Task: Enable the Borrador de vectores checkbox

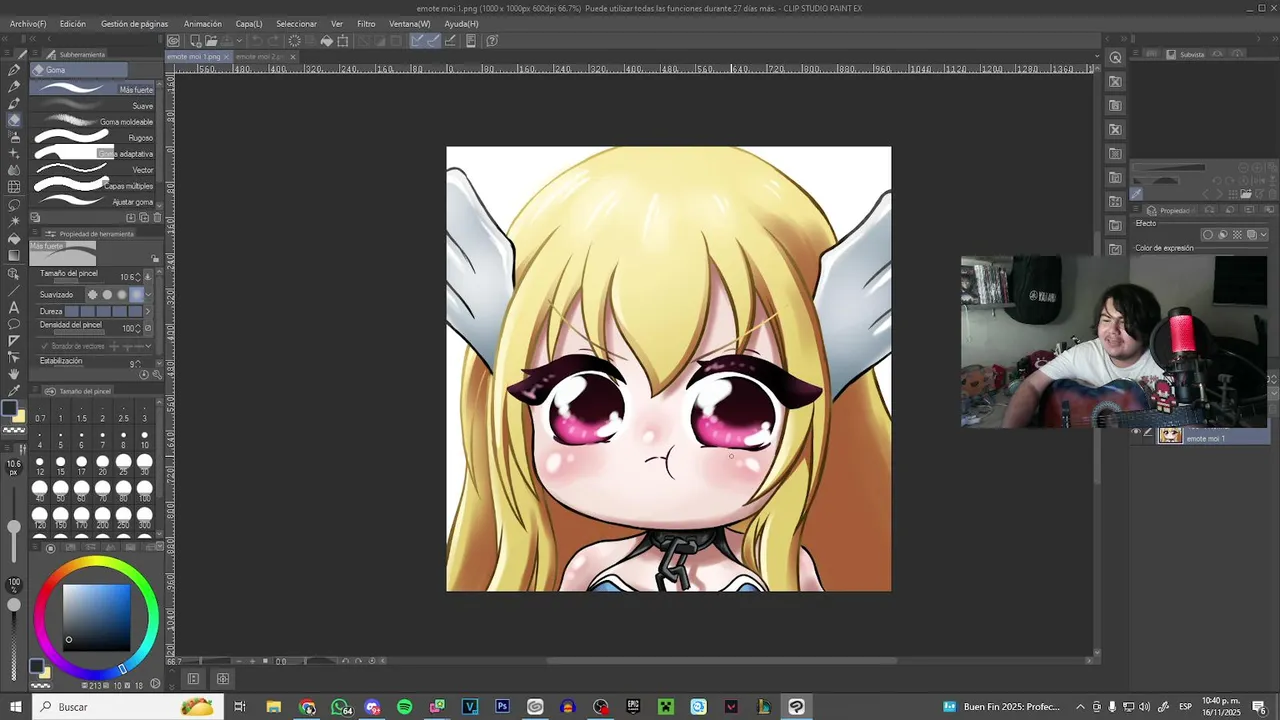Action: pos(44,346)
